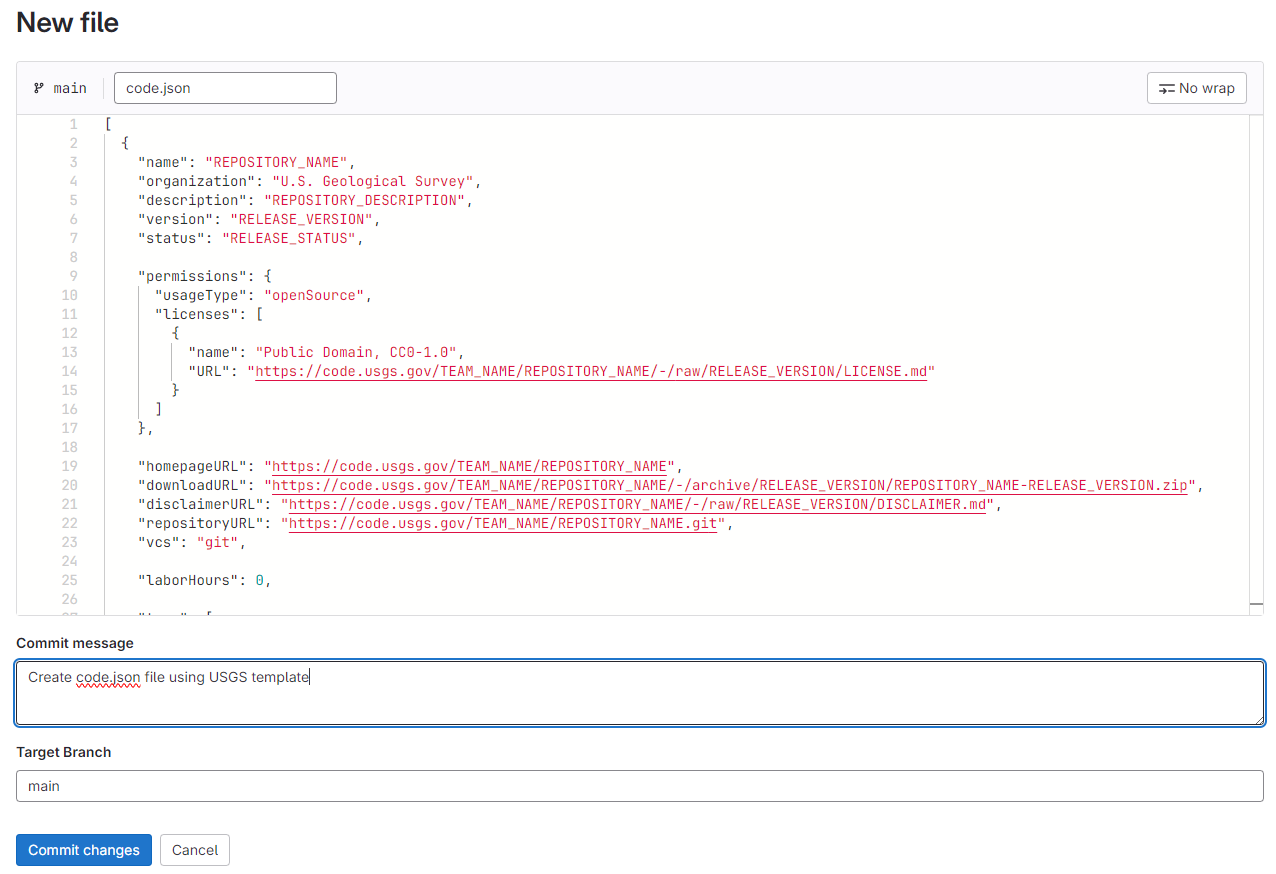The height and width of the screenshot is (874, 1276).
Task: Click the homepageURL link on line 19
Action: pos(469,466)
